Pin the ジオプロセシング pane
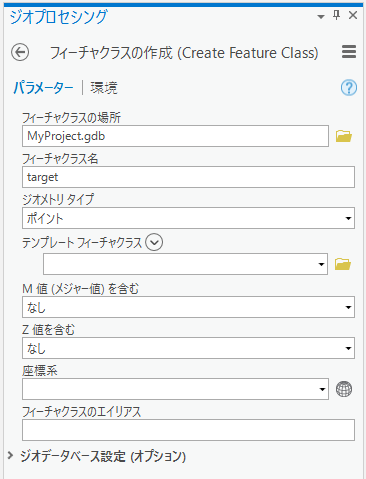Screen dimensions: 366x479 [x=337, y=15]
